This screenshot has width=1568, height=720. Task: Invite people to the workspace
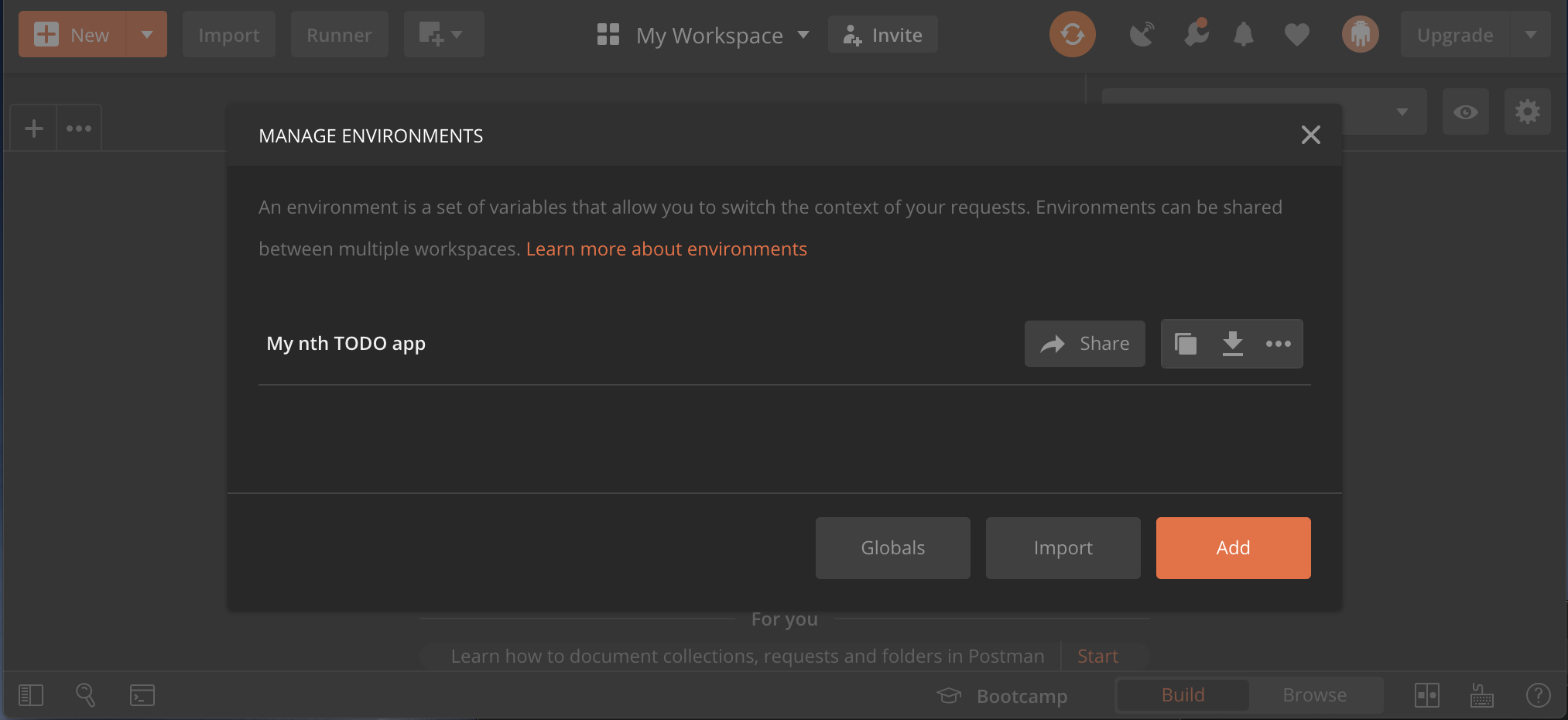pos(883,35)
